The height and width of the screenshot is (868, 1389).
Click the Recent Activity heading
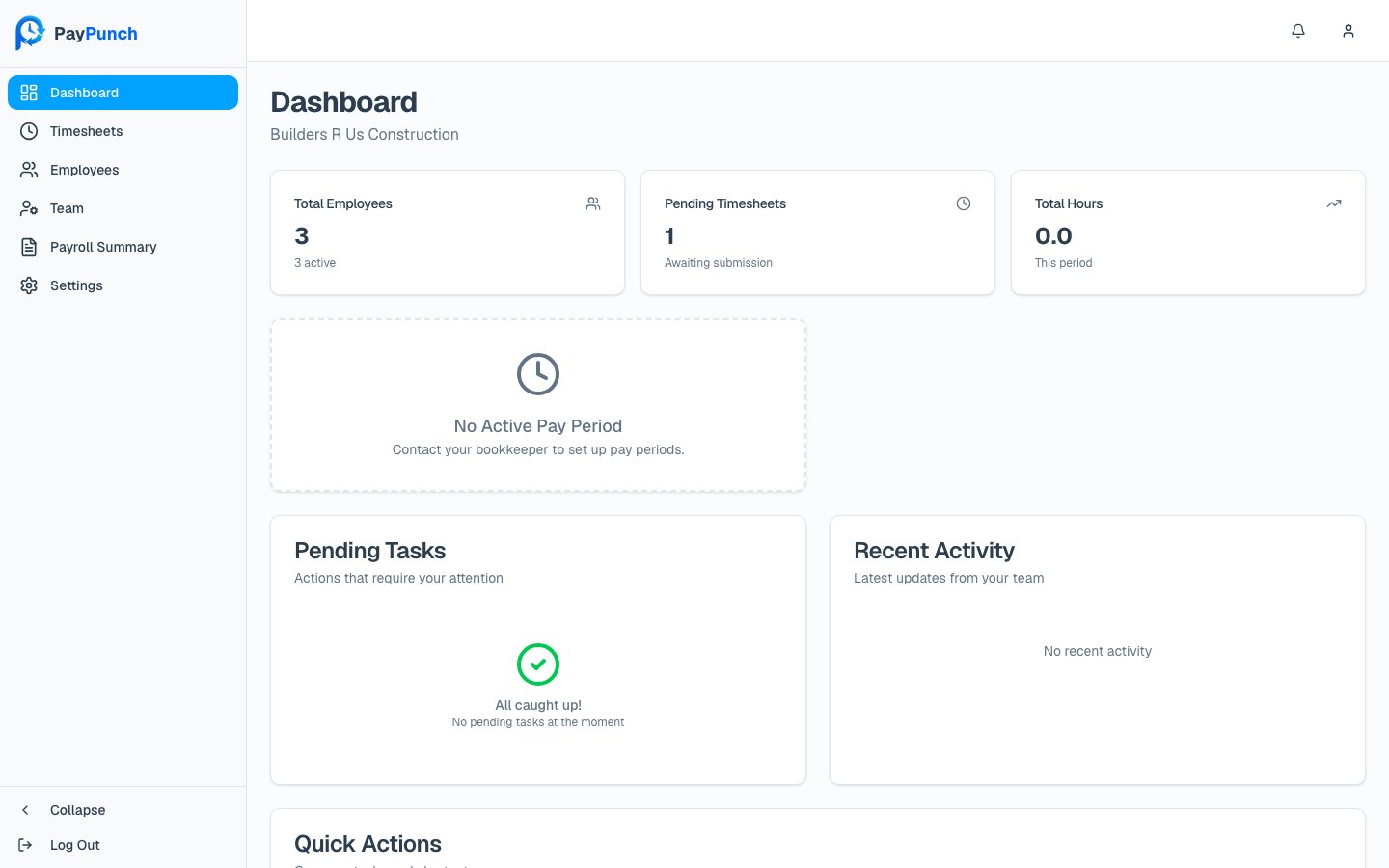point(935,551)
